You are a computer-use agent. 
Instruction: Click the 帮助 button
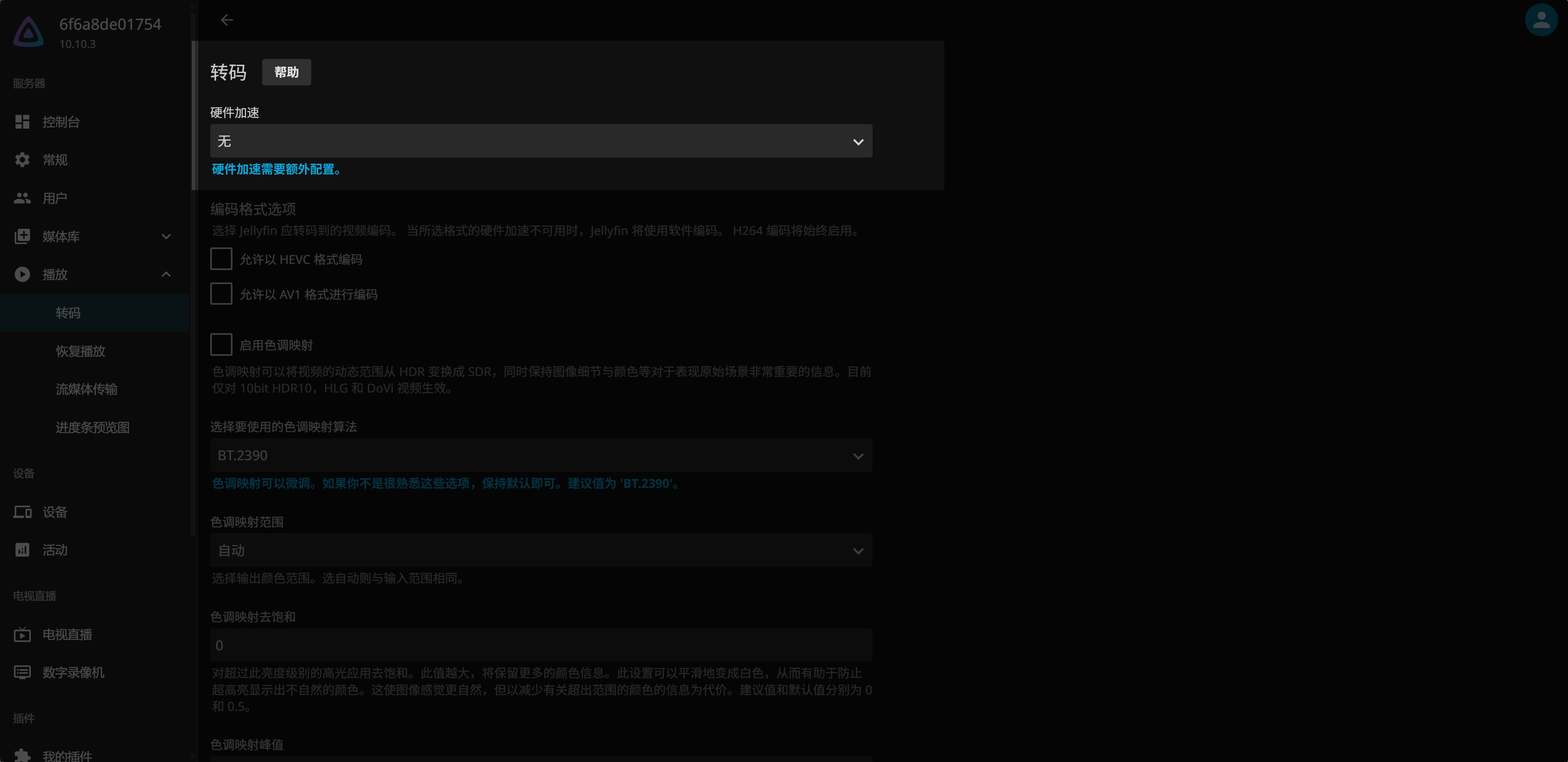[286, 73]
